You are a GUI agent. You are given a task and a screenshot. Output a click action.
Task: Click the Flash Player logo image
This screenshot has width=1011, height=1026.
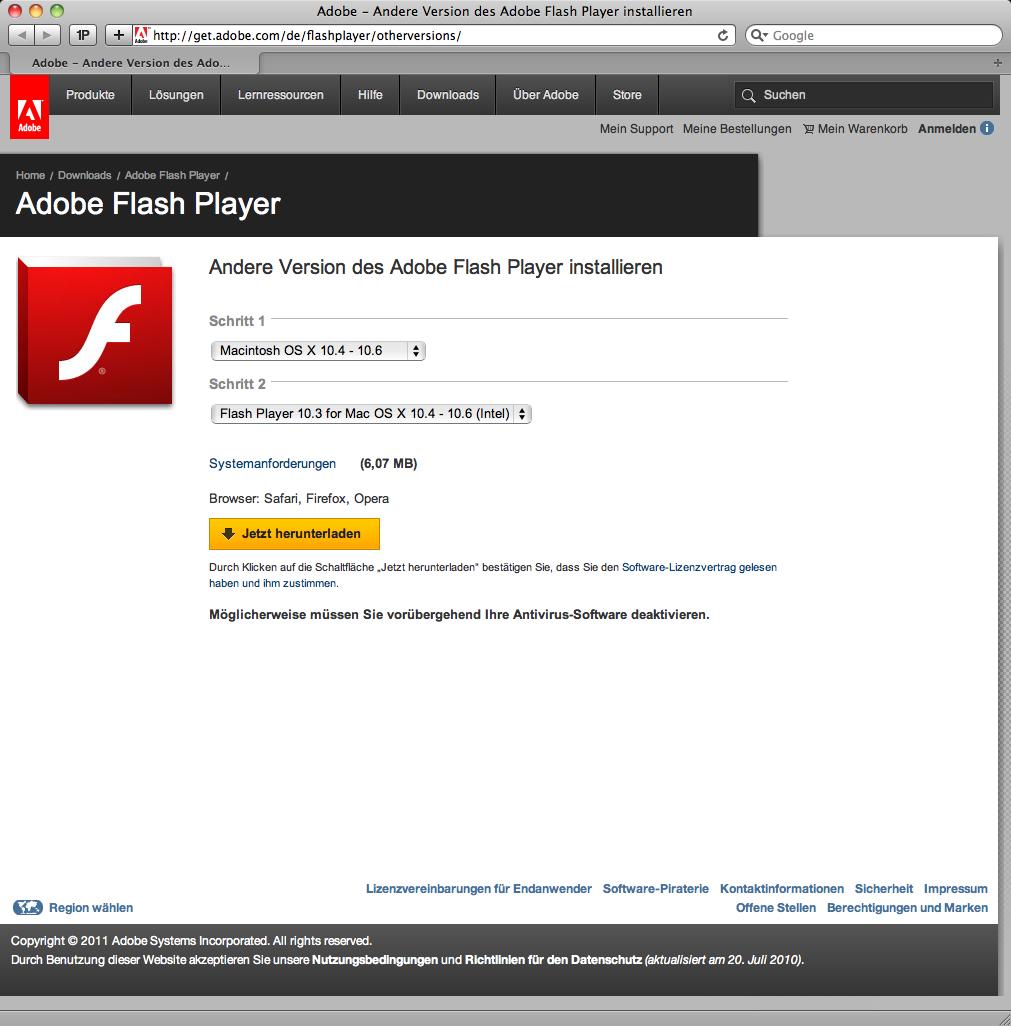[x=96, y=331]
